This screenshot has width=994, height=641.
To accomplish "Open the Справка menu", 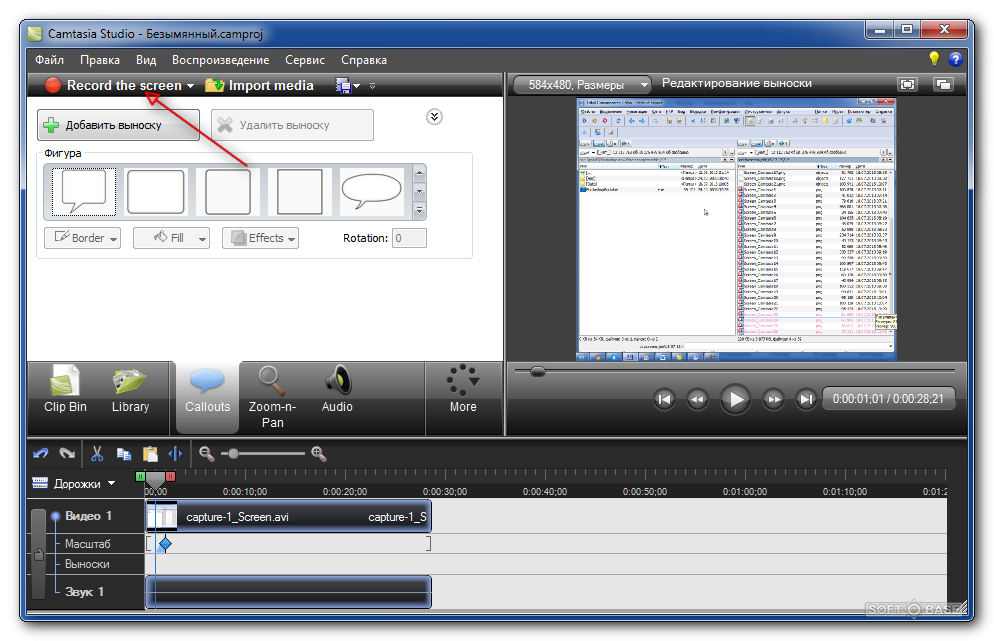I will [364, 60].
